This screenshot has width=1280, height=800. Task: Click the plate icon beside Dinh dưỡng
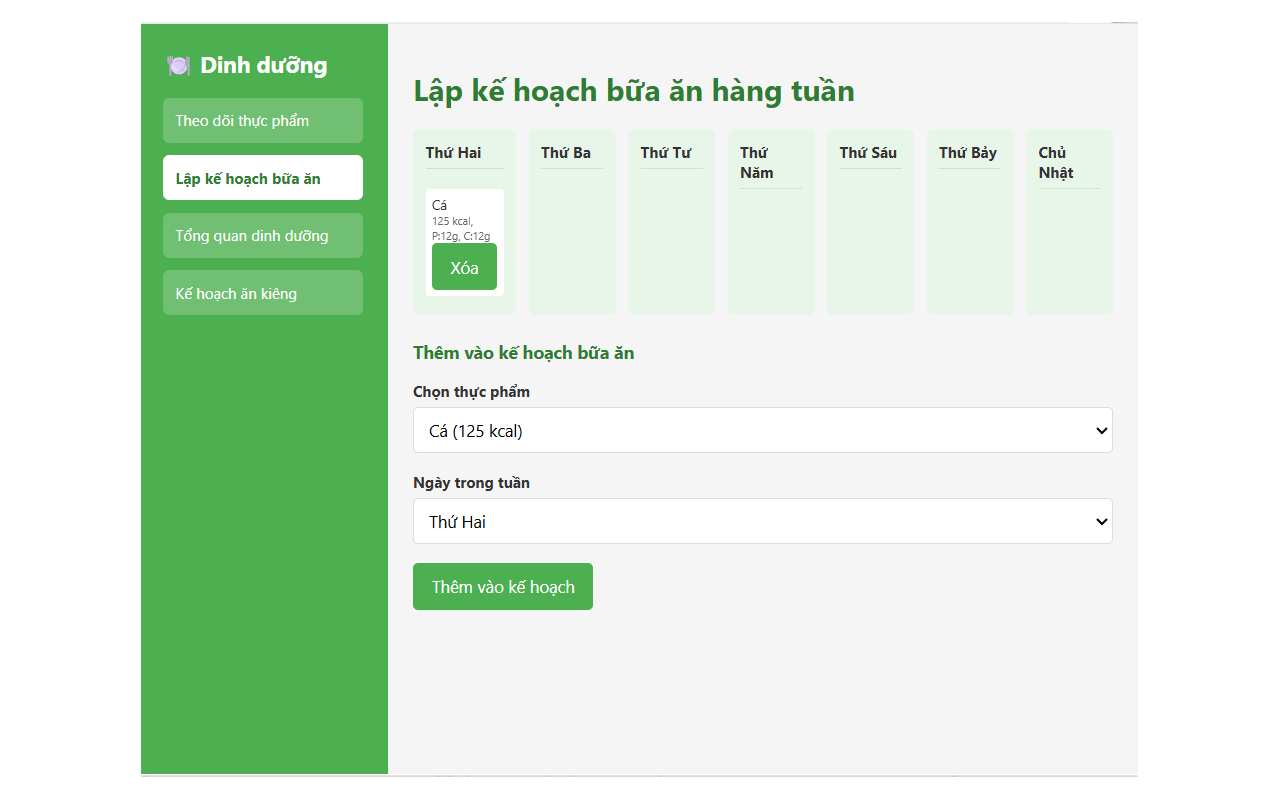tap(178, 66)
